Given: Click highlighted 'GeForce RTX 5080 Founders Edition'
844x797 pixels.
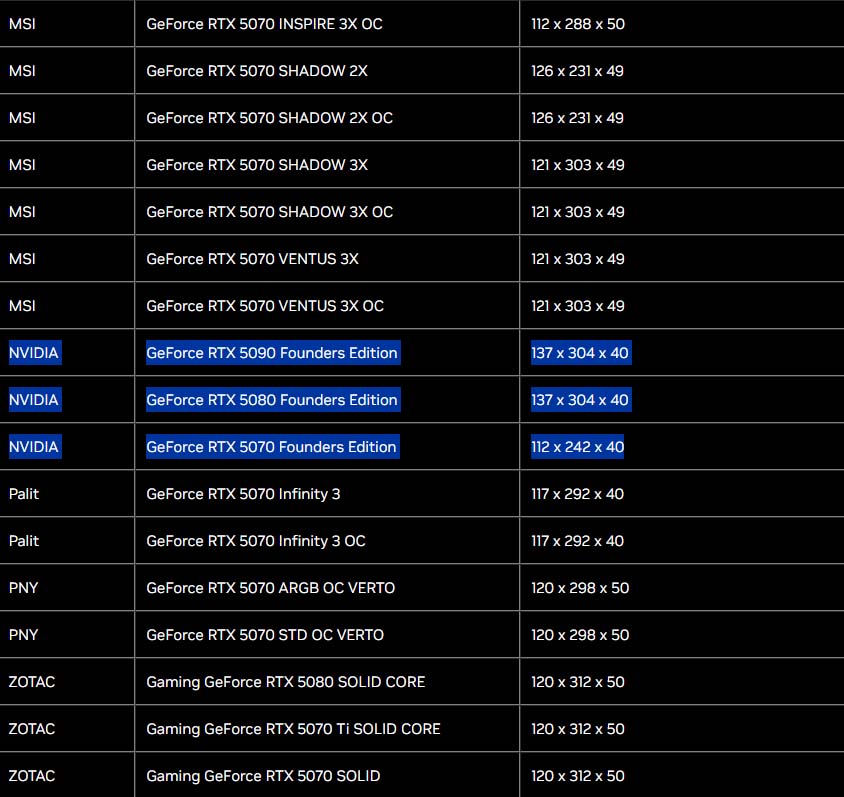Looking at the screenshot, I should tap(273, 399).
